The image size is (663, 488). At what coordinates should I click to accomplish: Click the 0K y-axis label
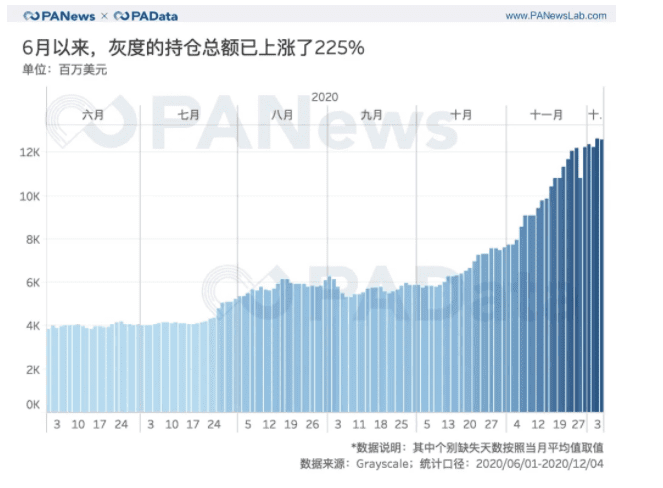click(x=33, y=405)
